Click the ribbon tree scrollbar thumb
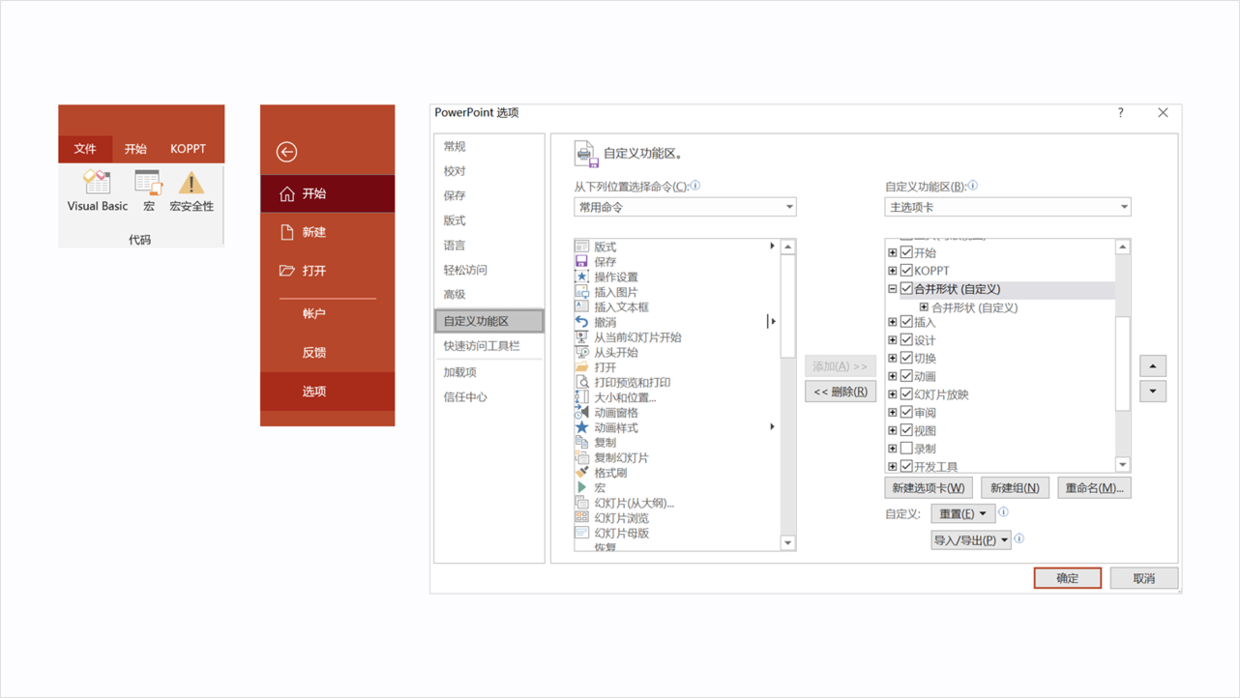 [1123, 363]
